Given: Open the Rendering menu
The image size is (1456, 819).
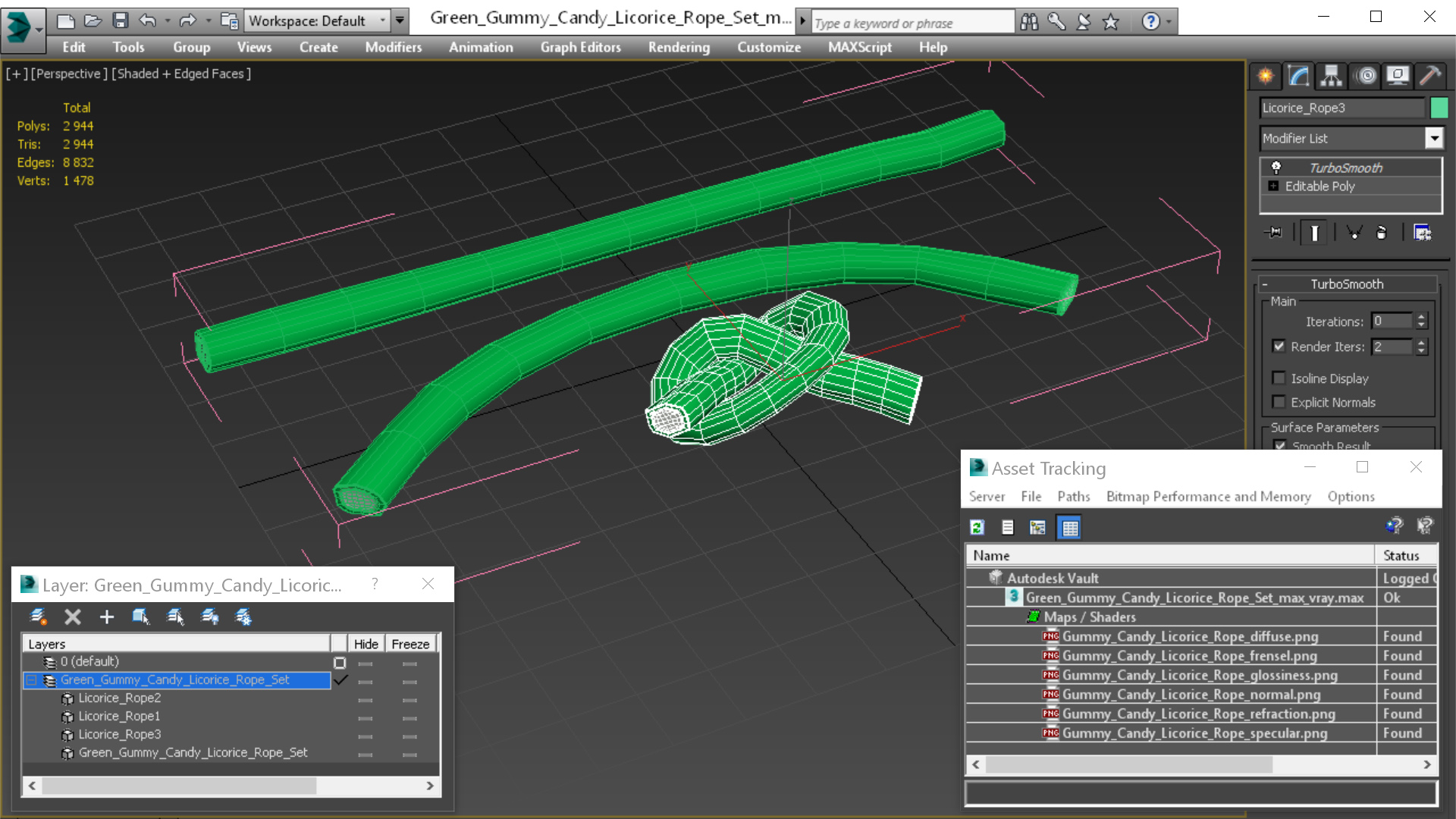Looking at the screenshot, I should coord(679,47).
